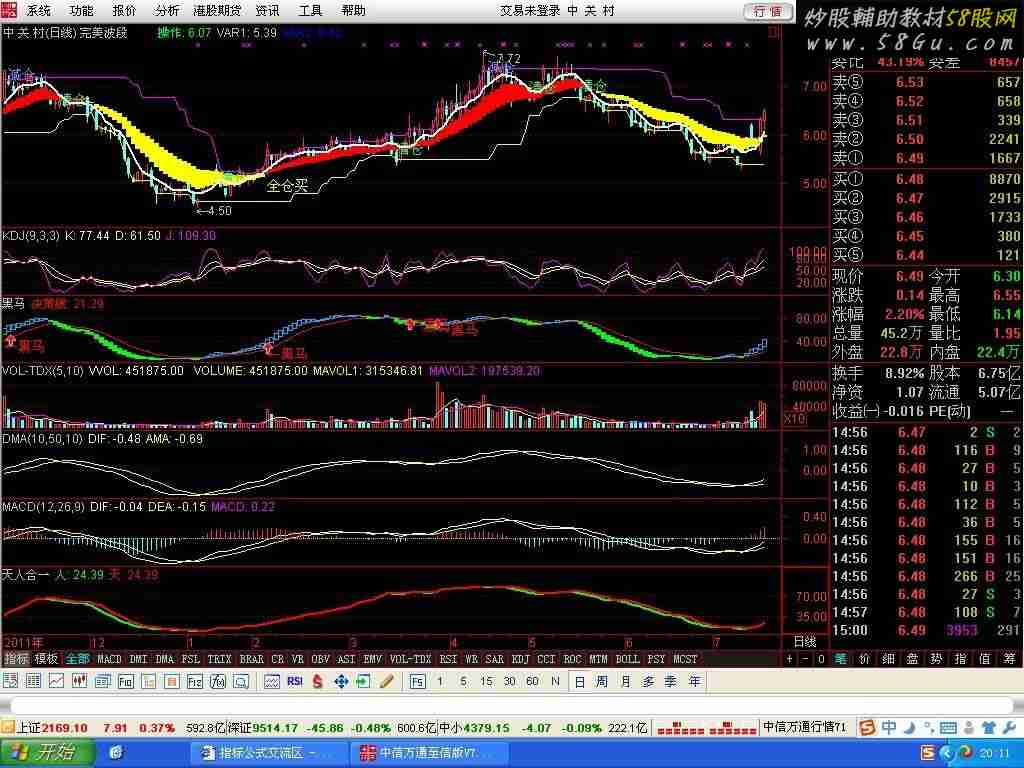Click the Sogou input method S icon
The width and height of the screenshot is (1024, 768).
tap(867, 727)
